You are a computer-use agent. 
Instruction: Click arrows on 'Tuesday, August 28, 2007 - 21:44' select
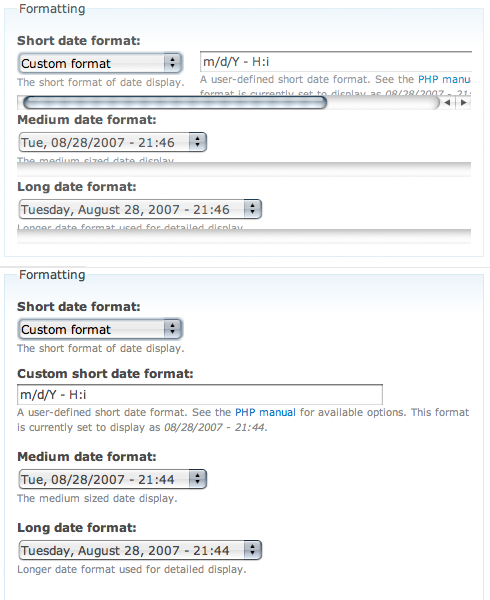pos(252,550)
